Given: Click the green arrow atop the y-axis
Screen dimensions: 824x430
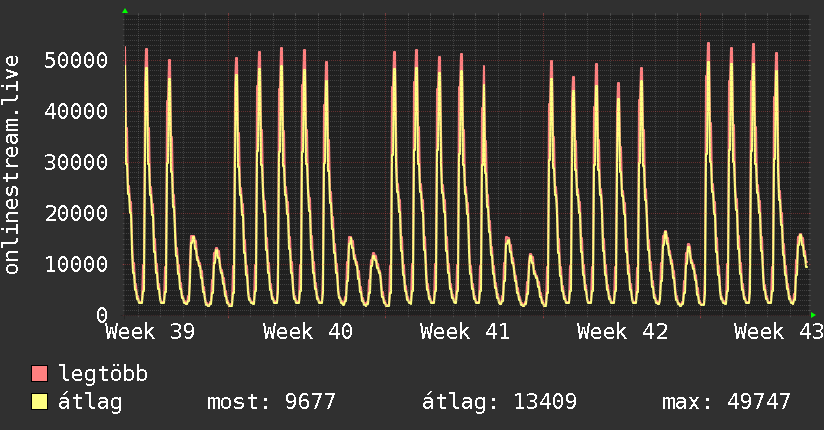Looking at the screenshot, I should pyautogui.click(x=125, y=11).
